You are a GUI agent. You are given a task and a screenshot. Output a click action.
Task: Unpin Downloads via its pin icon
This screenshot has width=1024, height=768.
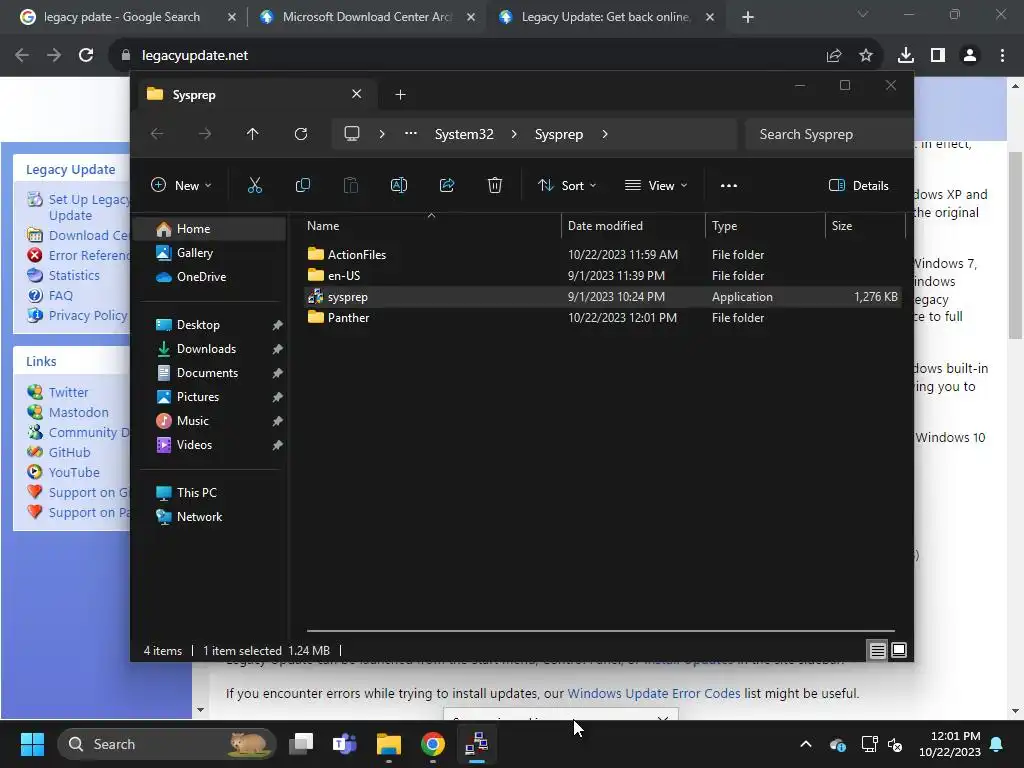pyautogui.click(x=278, y=349)
